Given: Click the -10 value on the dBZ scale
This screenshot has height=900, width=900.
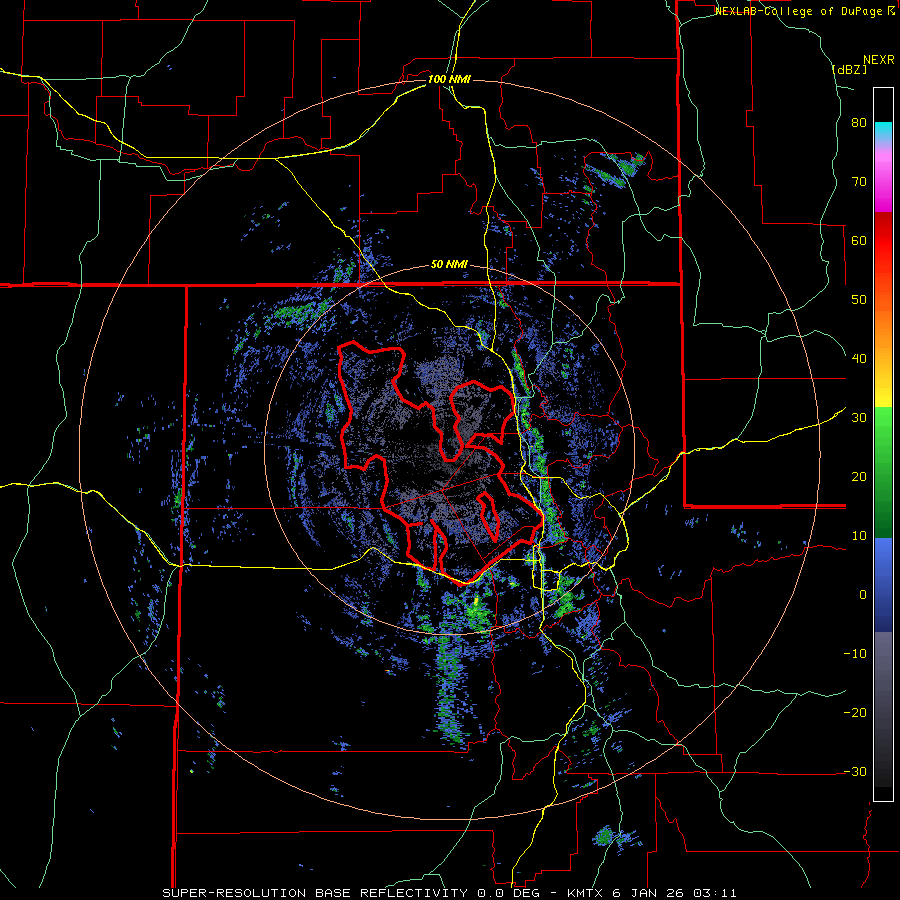Looking at the screenshot, I should pos(855,654).
